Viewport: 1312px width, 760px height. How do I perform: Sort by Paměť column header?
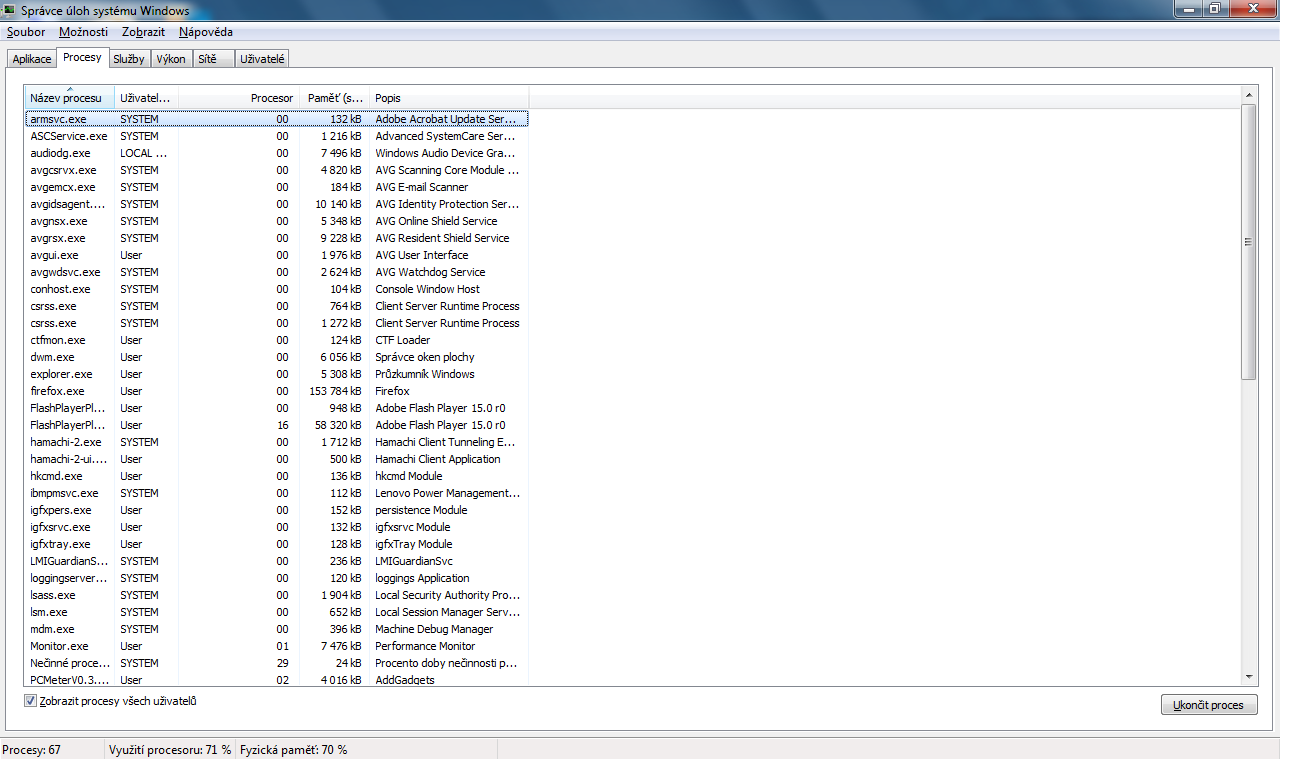335,98
